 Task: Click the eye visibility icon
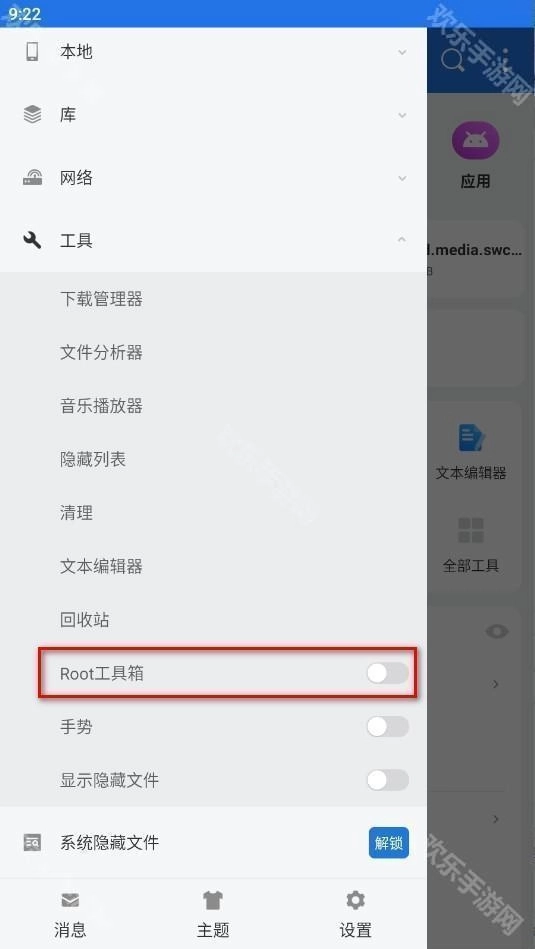pos(497,631)
